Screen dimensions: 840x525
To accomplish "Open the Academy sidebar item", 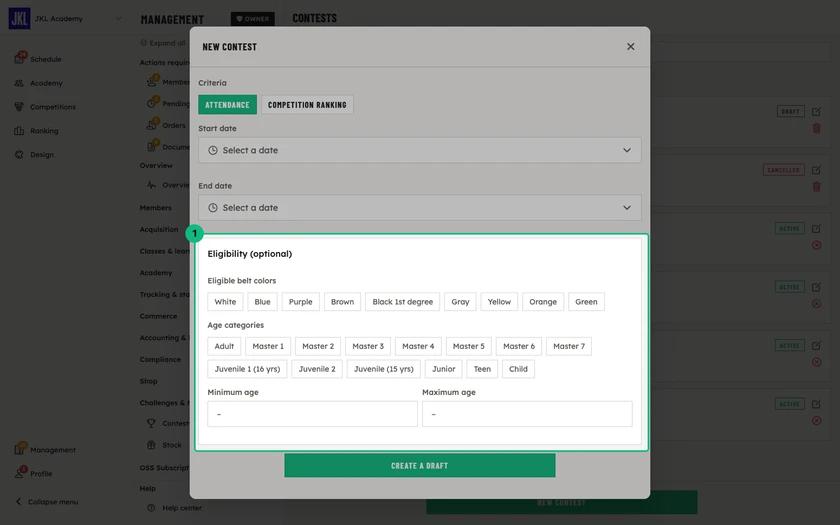I will coord(46,83).
